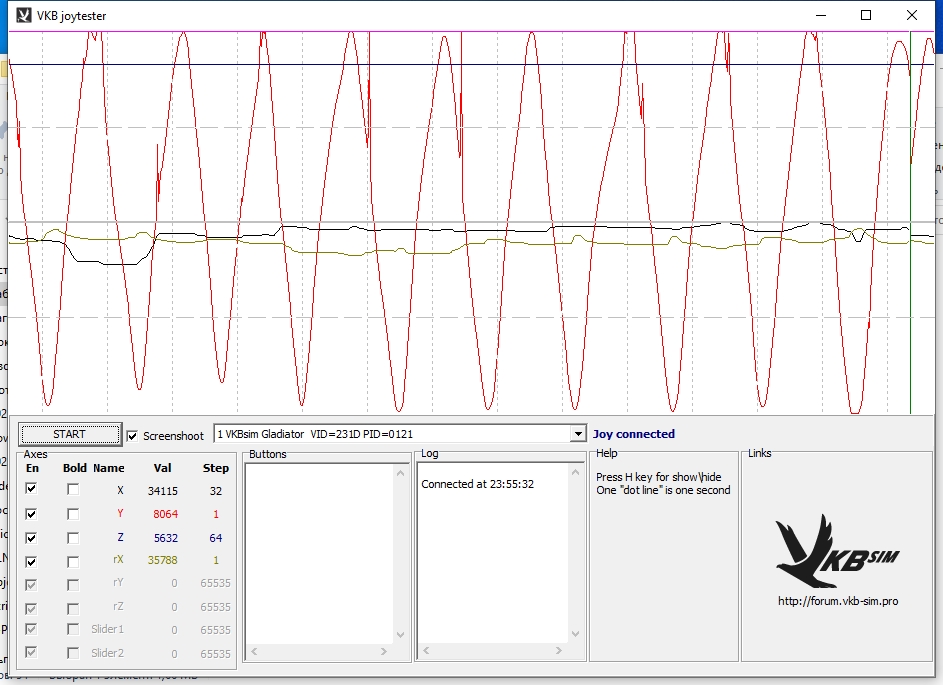Click the Log scroll down arrow
Image resolution: width=943 pixels, height=685 pixels.
pyautogui.click(x=576, y=634)
